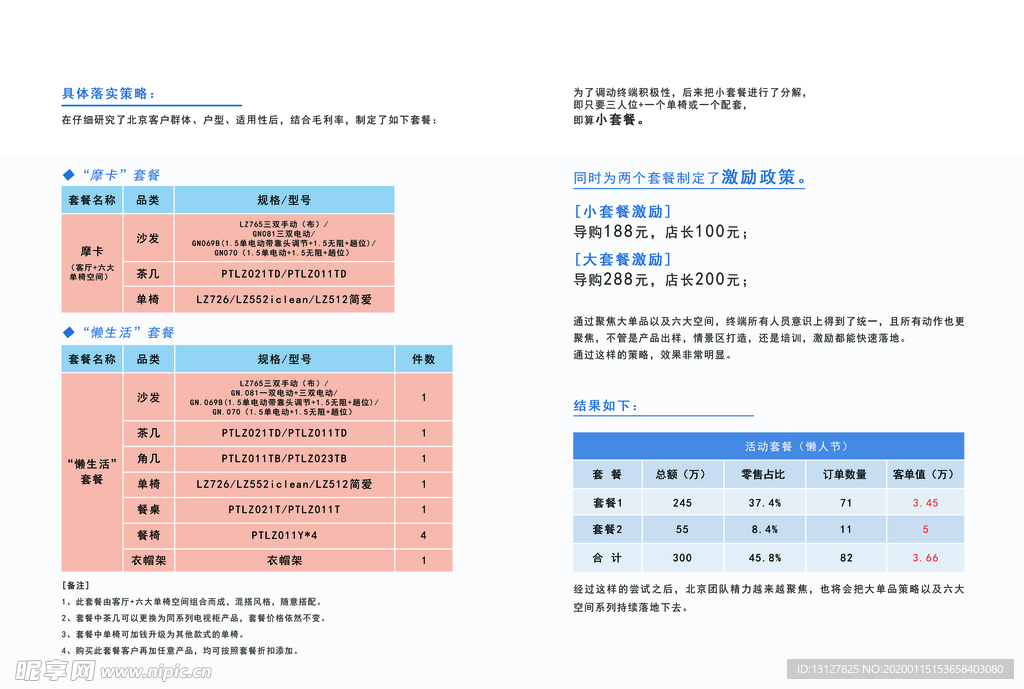
Task: Click the "通过这样的策略,效果非常明显。" sentence
Action: tap(653, 355)
